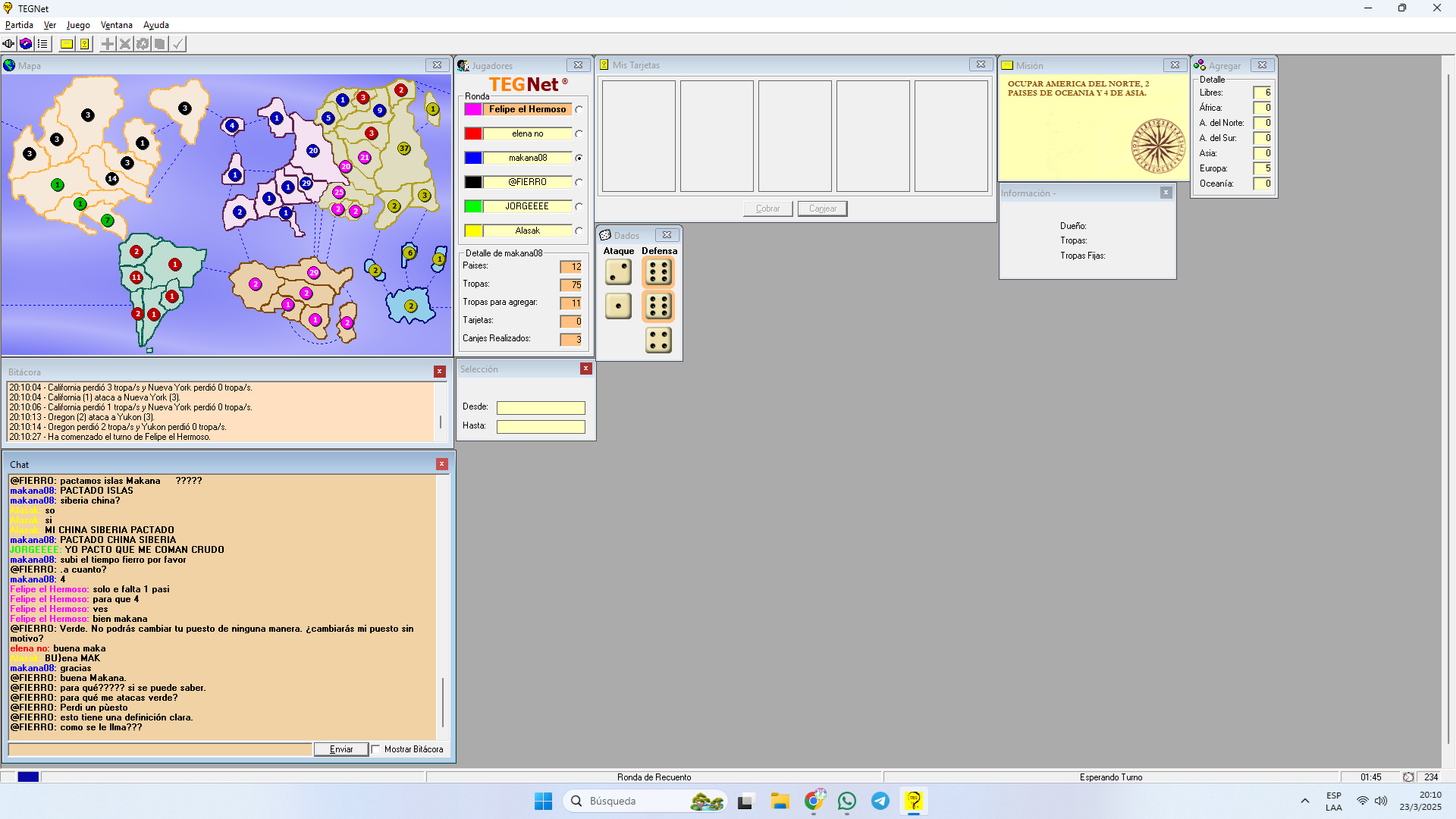
Task: Click the green swatch for JORGEEEE
Action: tap(473, 206)
